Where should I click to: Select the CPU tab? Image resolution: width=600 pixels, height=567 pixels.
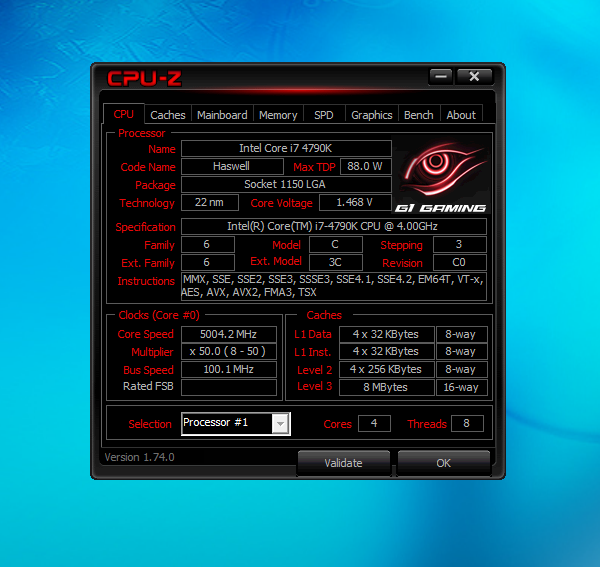(124, 114)
